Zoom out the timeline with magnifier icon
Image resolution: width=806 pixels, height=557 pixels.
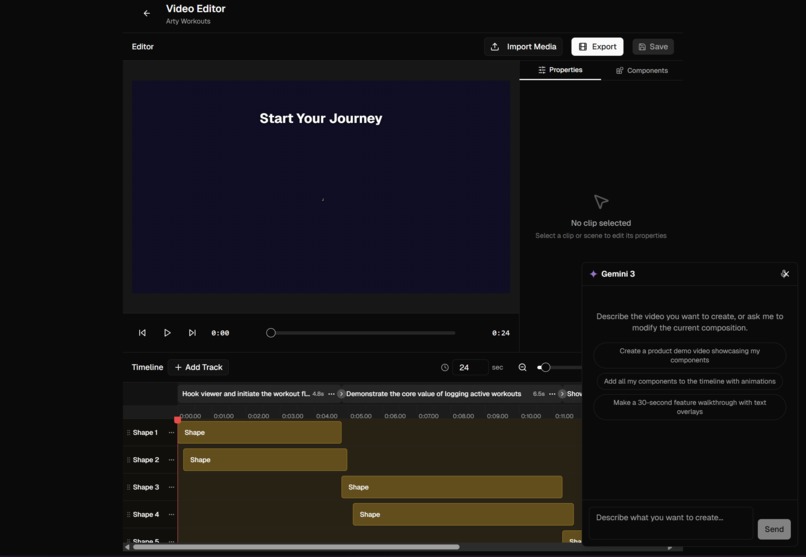[522, 367]
